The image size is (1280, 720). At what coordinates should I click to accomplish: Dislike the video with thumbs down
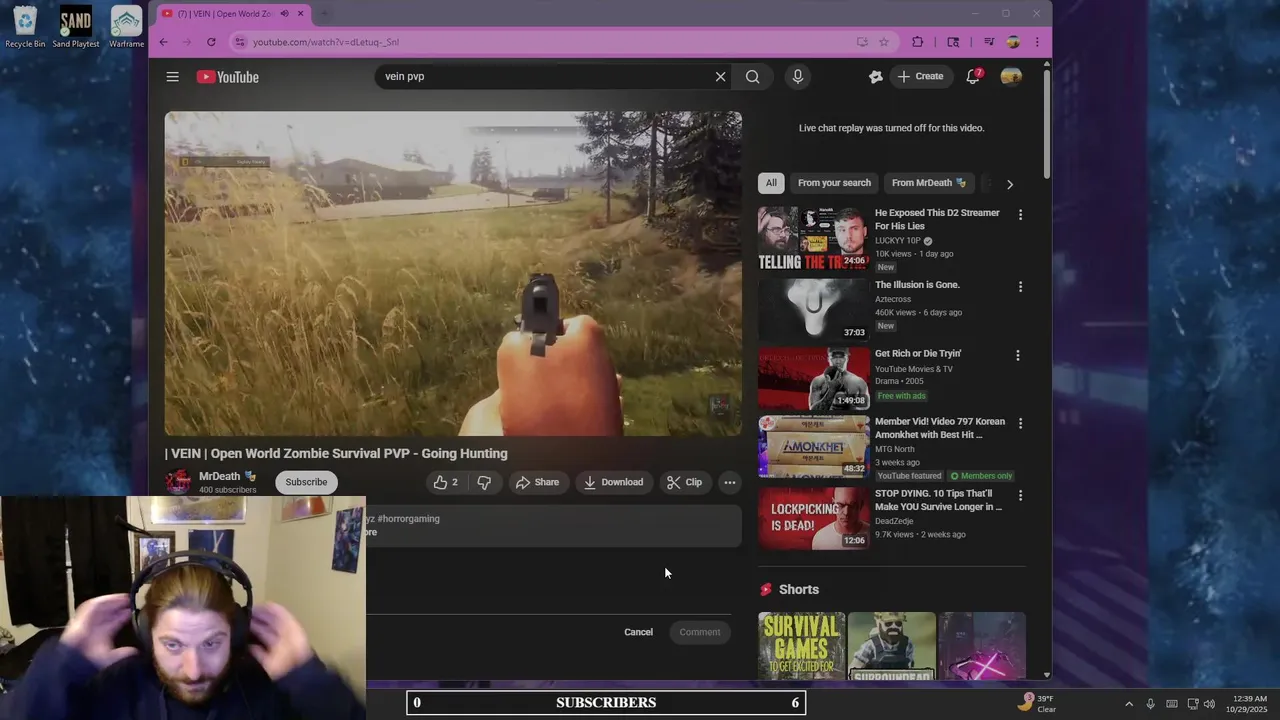pos(484,482)
